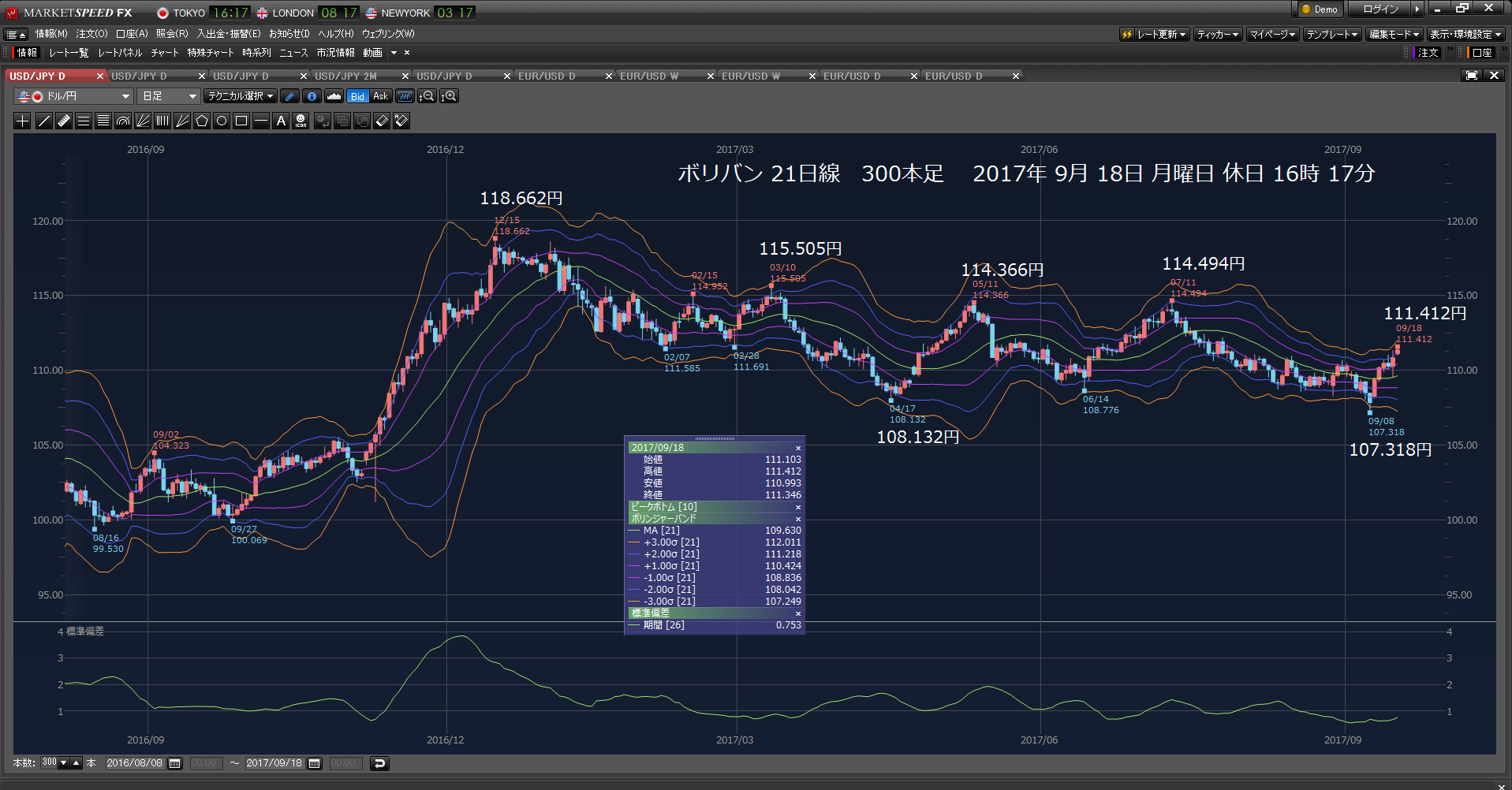The width and height of the screenshot is (1512, 790).
Task: Click the 注文 button at right
Action: click(x=1428, y=53)
